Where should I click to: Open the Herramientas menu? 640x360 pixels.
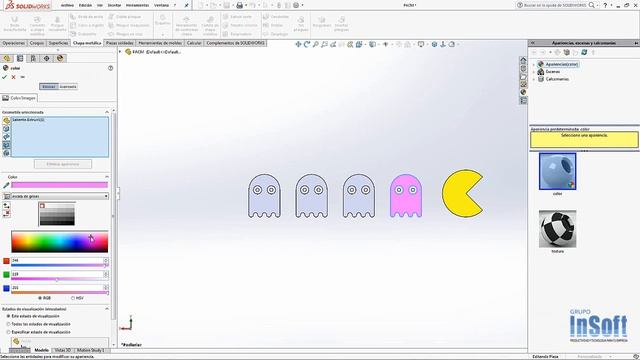click(x=137, y=5)
